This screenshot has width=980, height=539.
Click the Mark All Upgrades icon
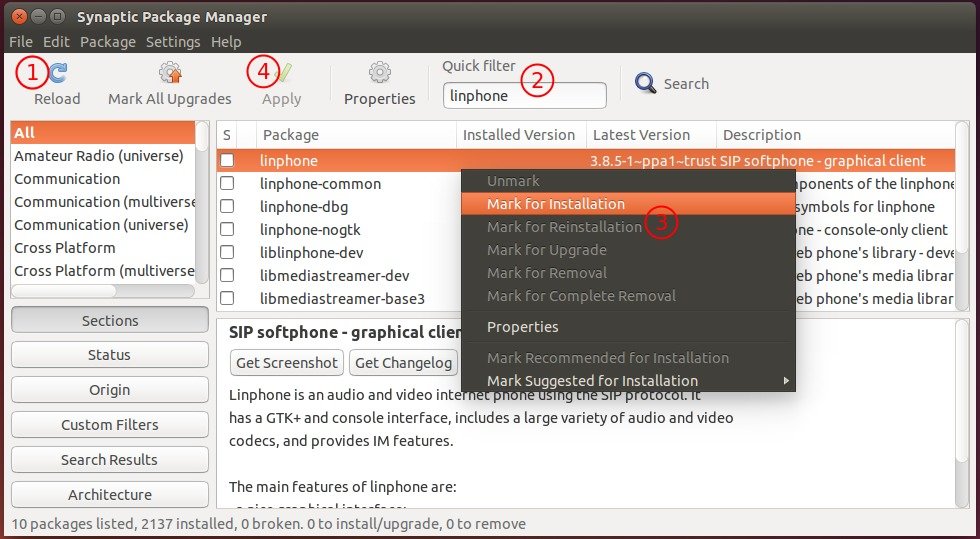pos(170,73)
